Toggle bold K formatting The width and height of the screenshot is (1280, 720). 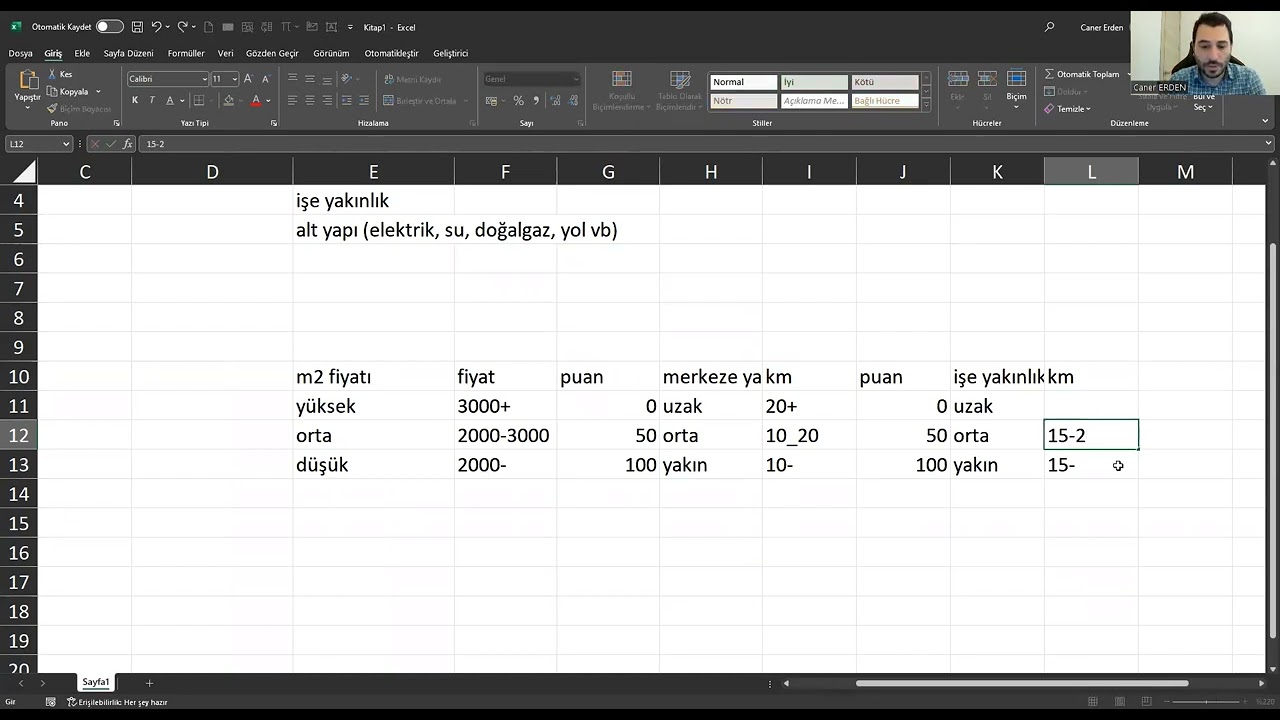[x=135, y=100]
